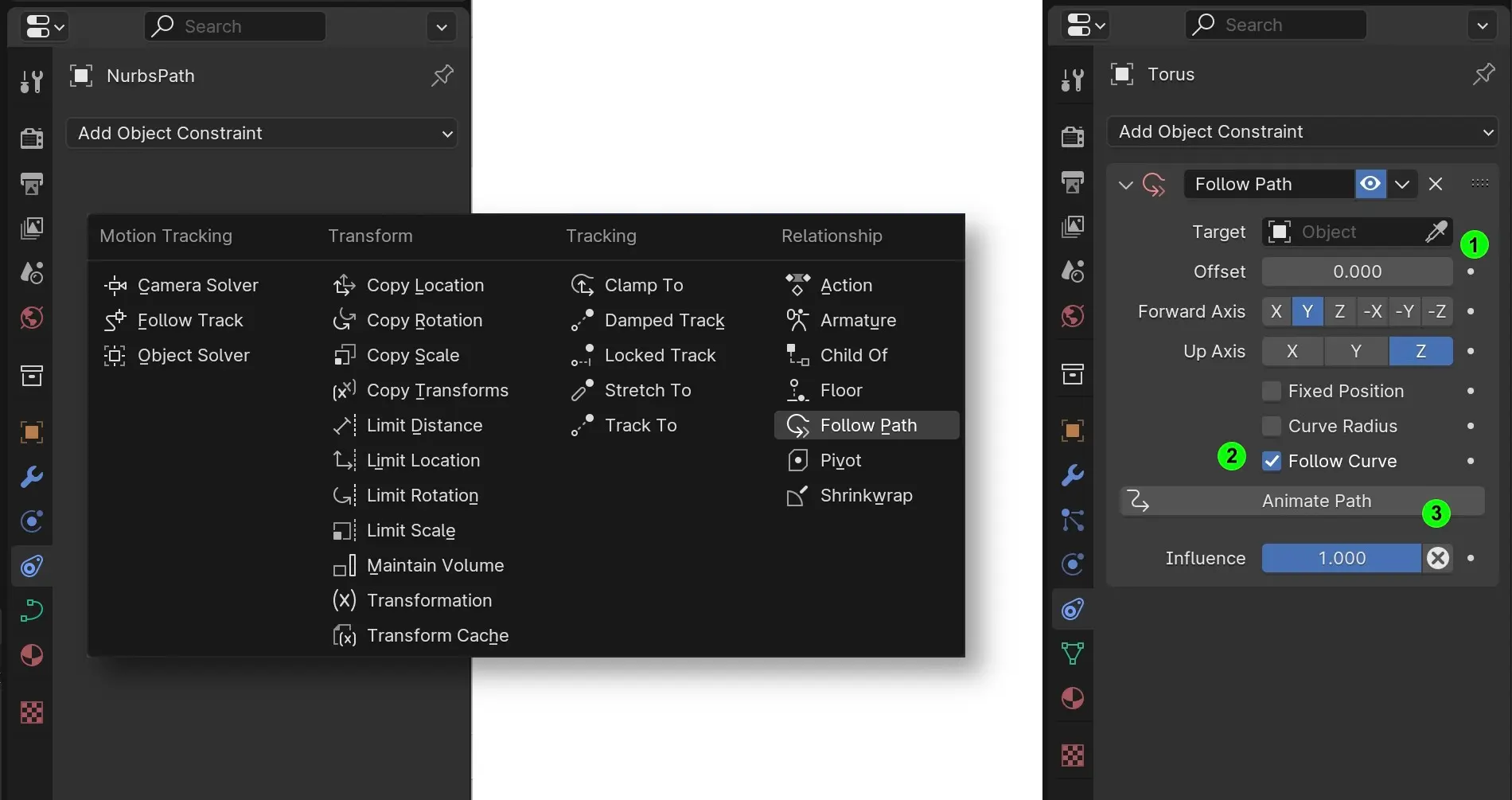Open Tool properties tab in Torus panel
Screen dimensions: 1512x800
coord(1072,80)
